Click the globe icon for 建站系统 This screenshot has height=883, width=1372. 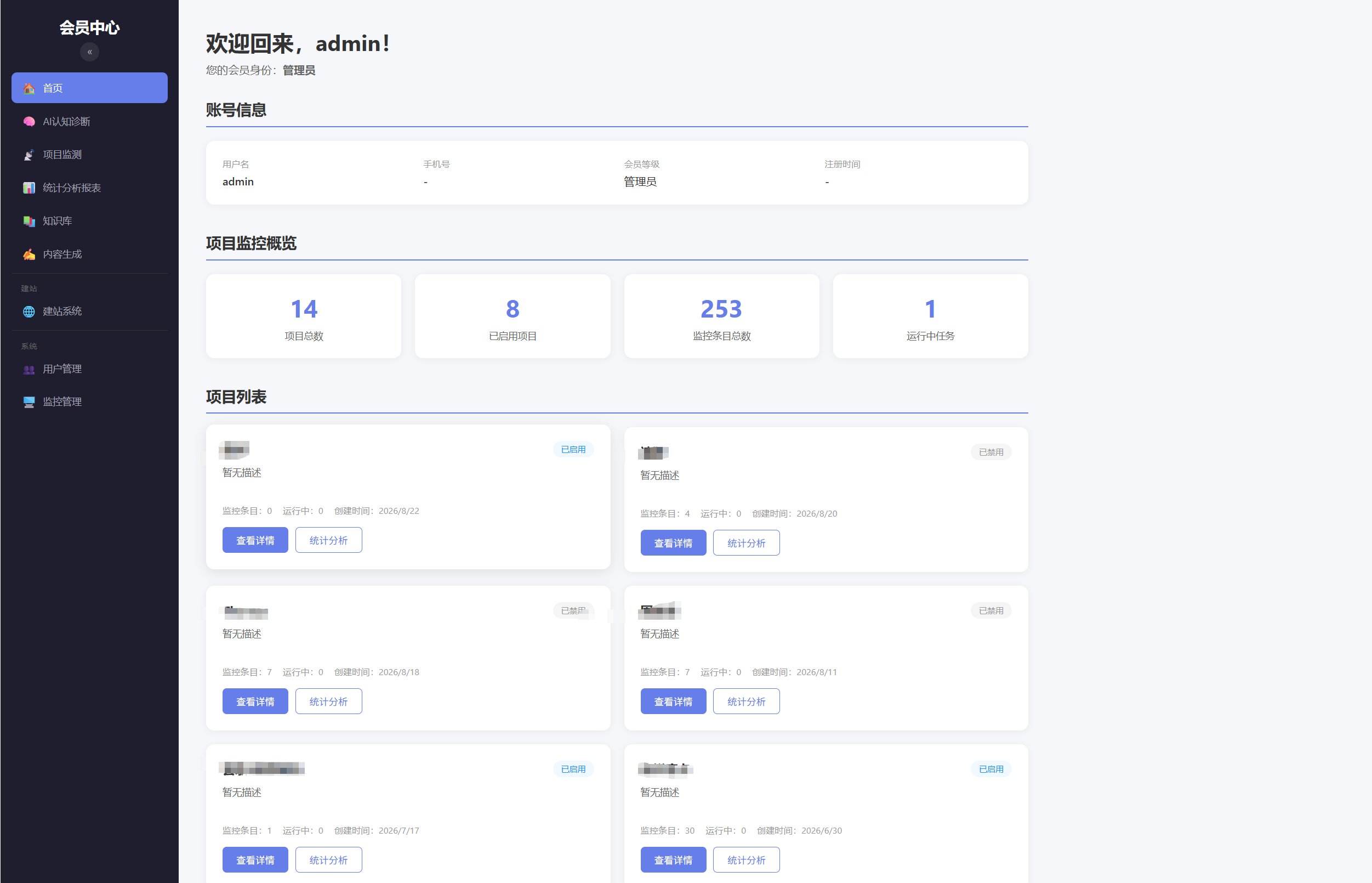29,312
